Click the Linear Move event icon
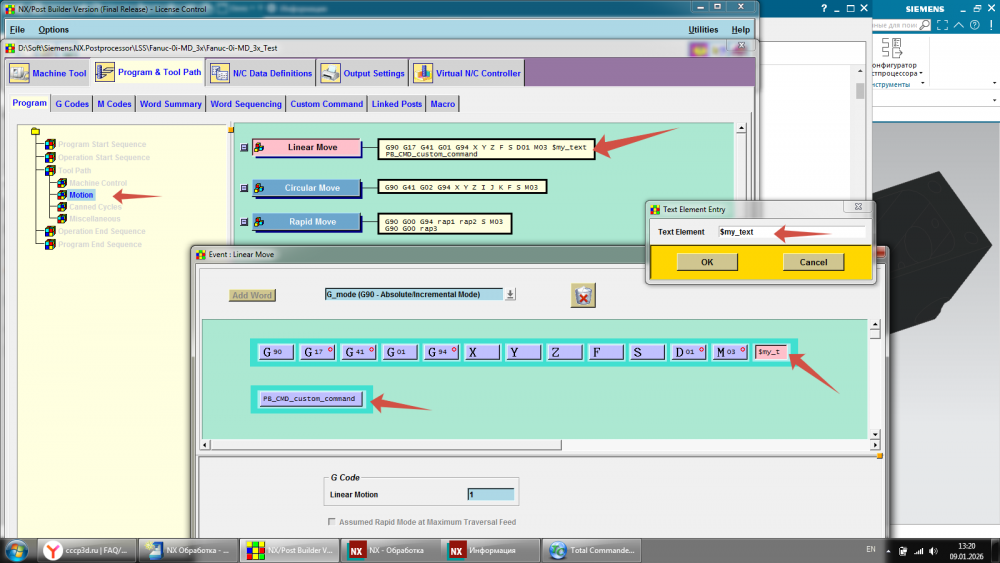This screenshot has width=1000, height=563. (x=259, y=148)
